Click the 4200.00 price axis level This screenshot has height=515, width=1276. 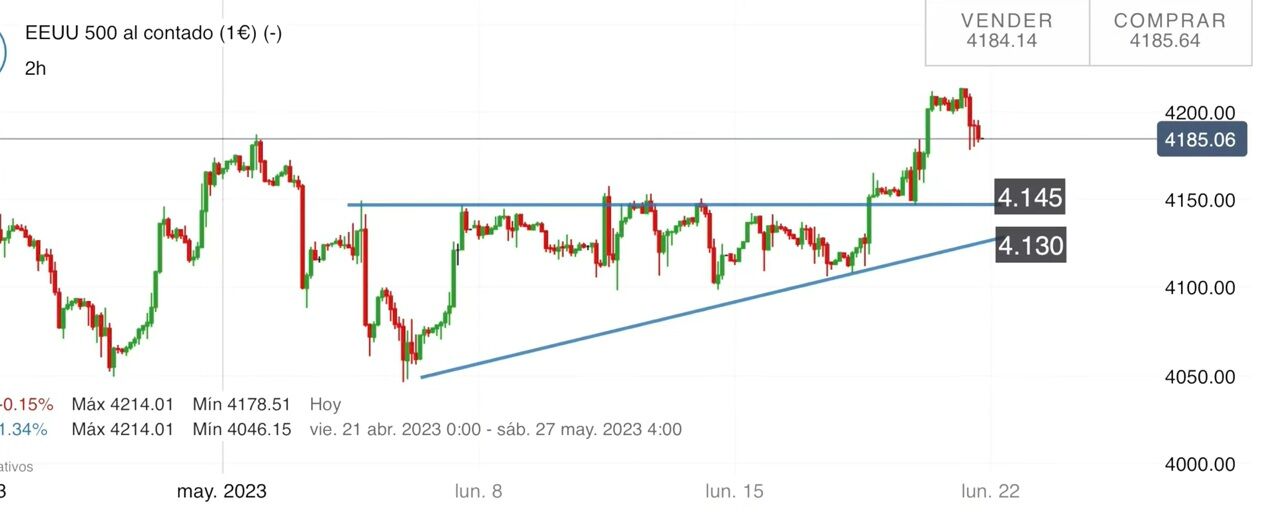click(1200, 112)
